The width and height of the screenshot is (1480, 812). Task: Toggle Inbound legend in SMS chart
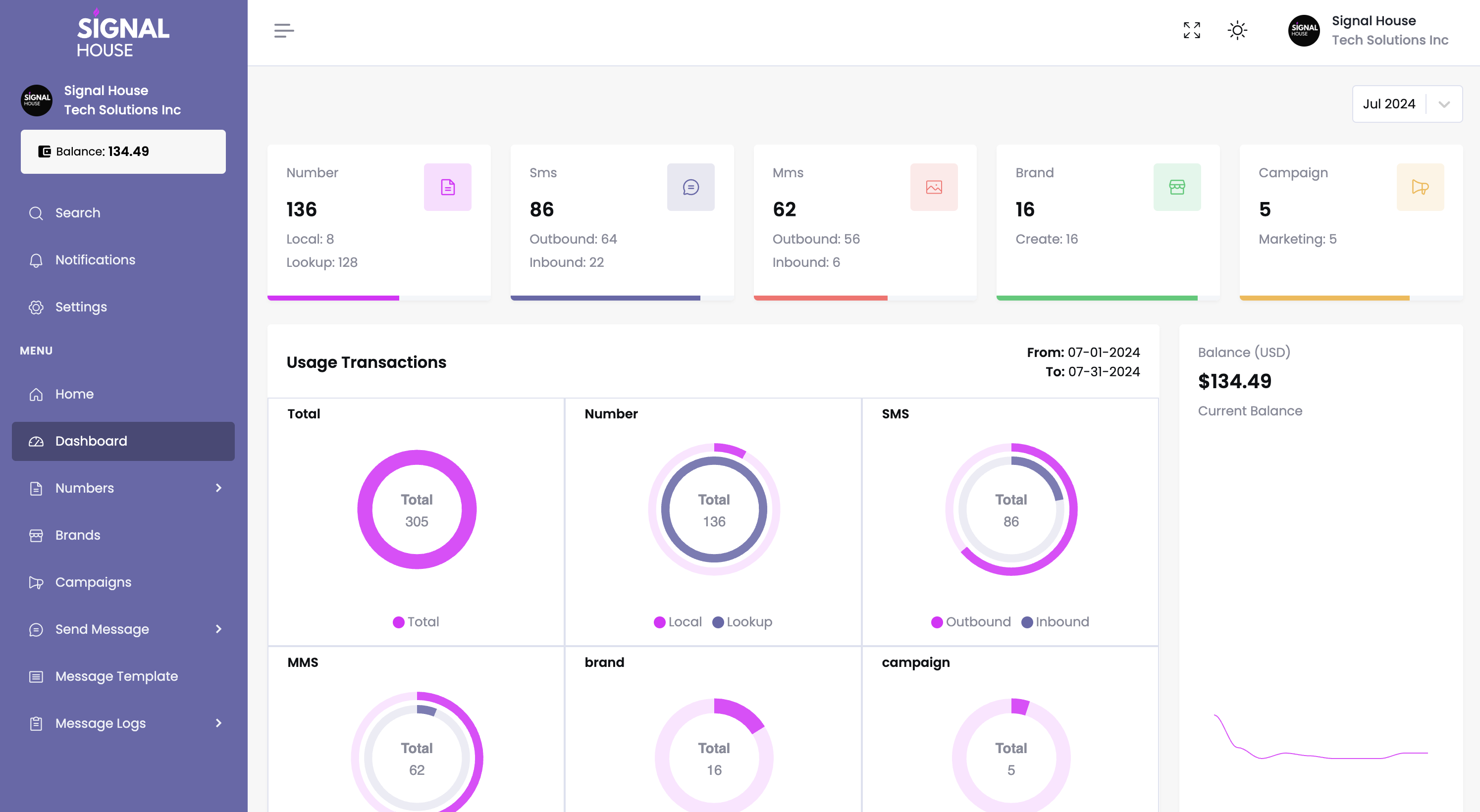tap(1056, 622)
